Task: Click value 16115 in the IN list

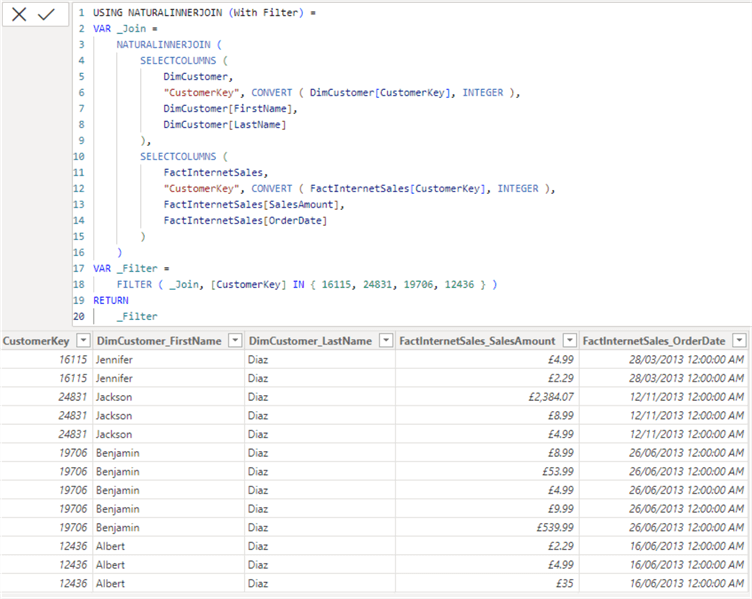Action: [336, 284]
